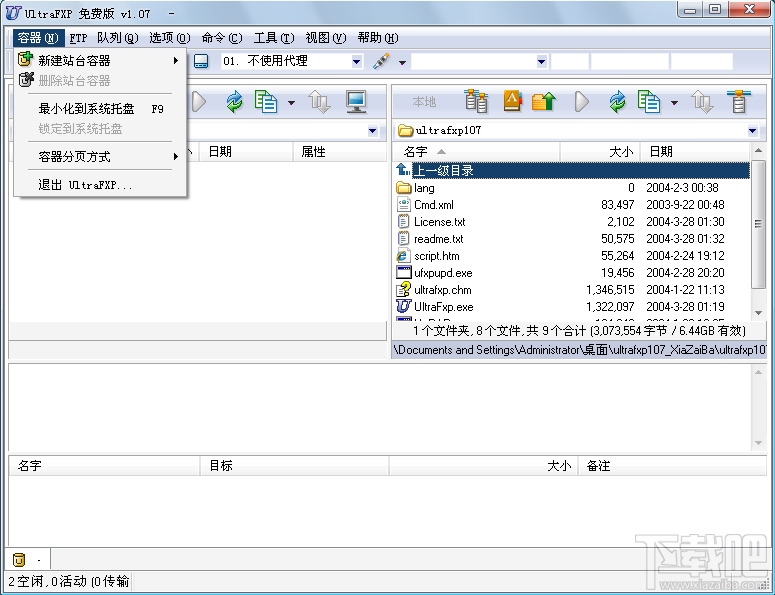Open the ultrafxp107 path dropdown
Image resolution: width=775 pixels, height=595 pixels.
coord(753,131)
